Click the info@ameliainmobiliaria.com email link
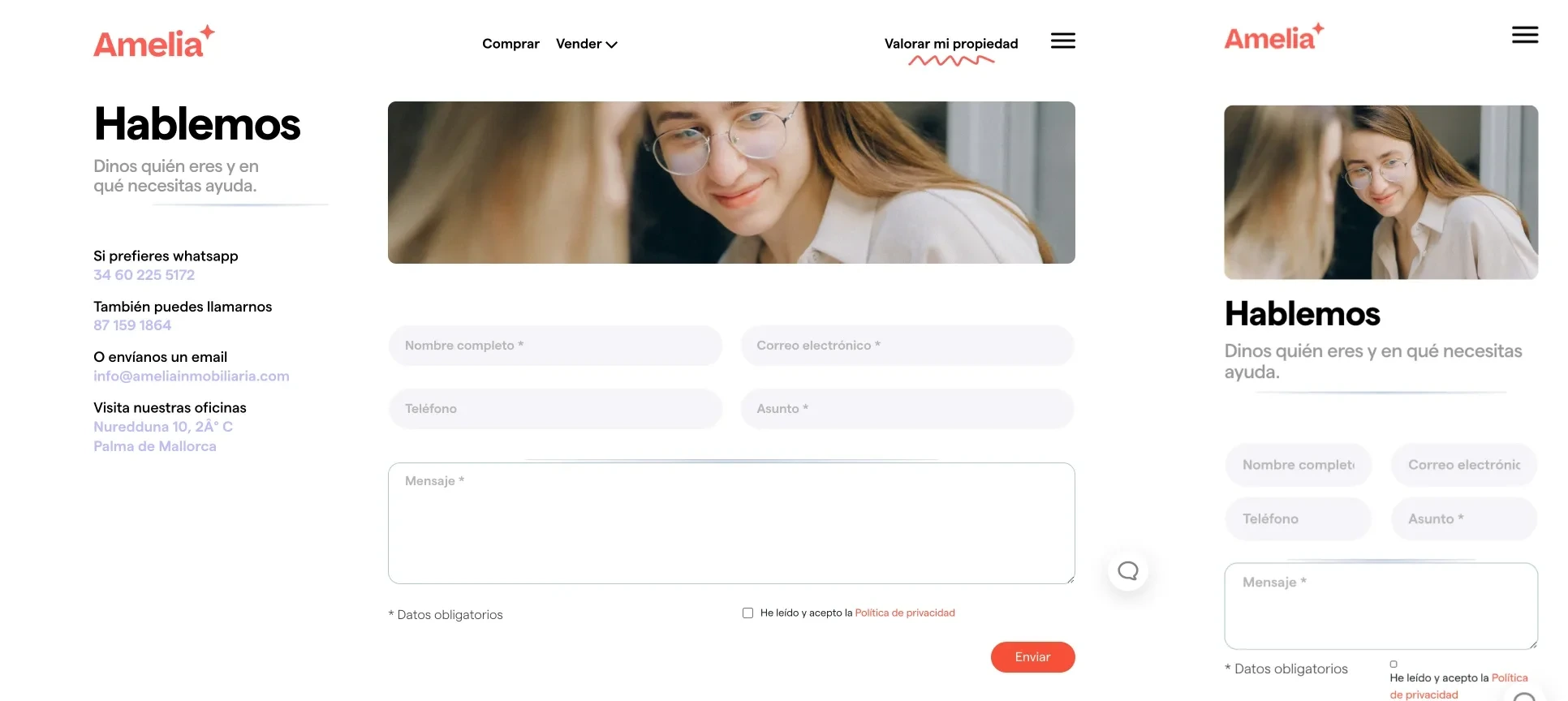The width and height of the screenshot is (1568, 701). click(x=192, y=376)
